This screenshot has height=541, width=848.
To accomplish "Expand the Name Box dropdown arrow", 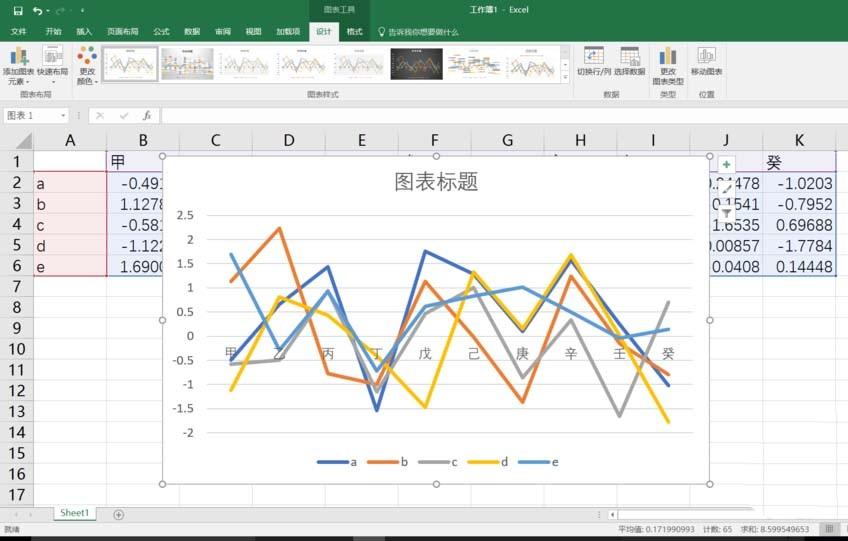I will (63, 116).
